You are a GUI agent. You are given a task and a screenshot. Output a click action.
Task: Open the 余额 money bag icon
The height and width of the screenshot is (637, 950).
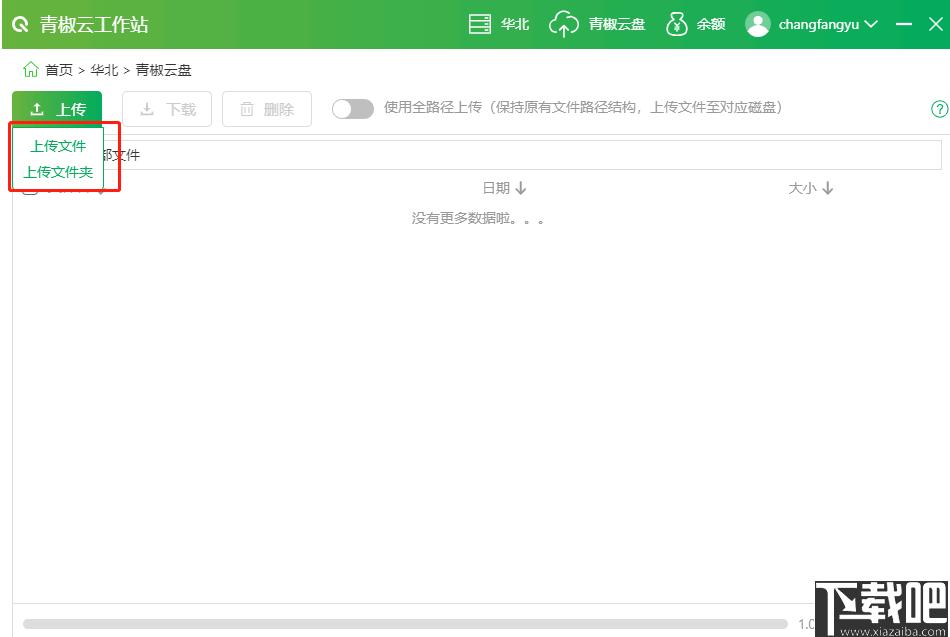point(676,24)
